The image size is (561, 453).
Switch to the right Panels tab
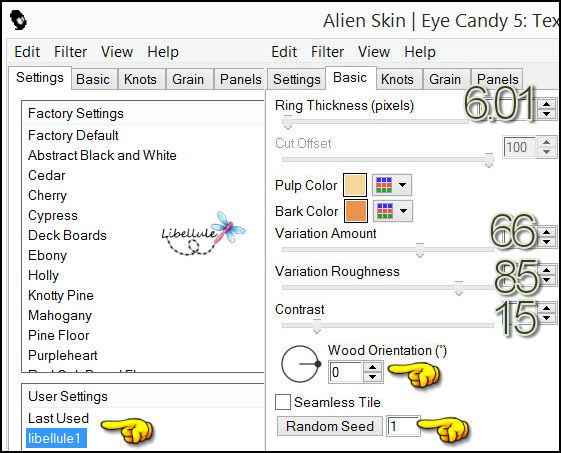pos(498,79)
